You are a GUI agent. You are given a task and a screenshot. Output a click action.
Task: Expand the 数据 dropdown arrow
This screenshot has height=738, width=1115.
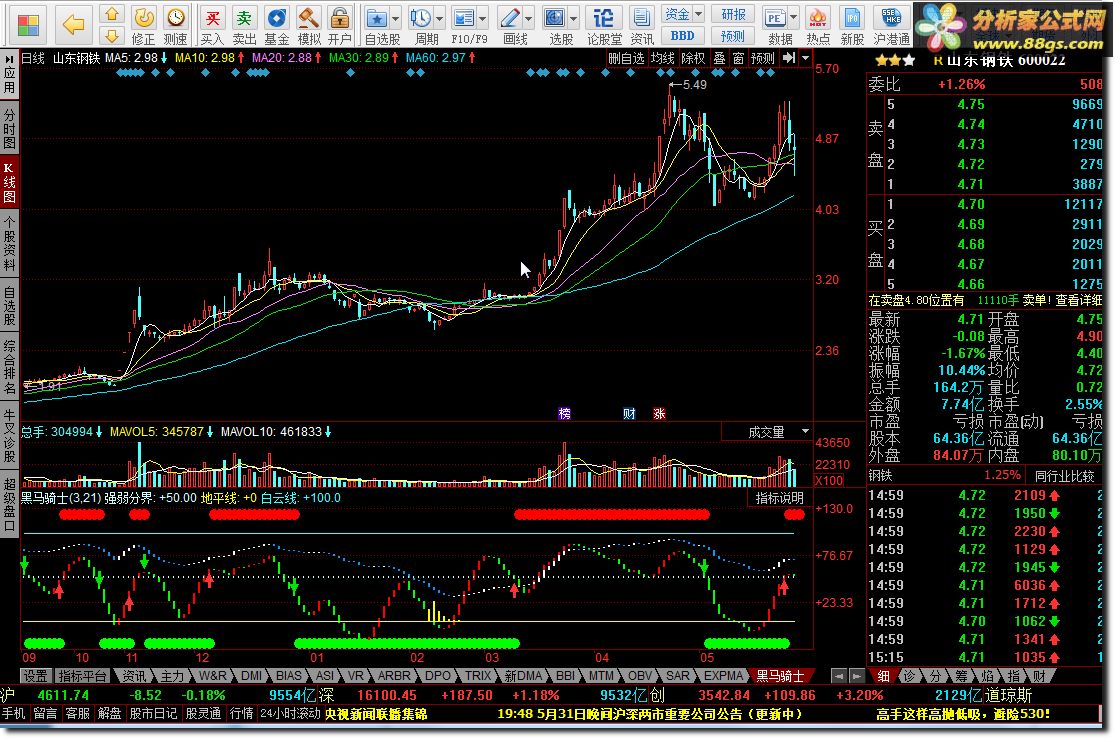(794, 18)
